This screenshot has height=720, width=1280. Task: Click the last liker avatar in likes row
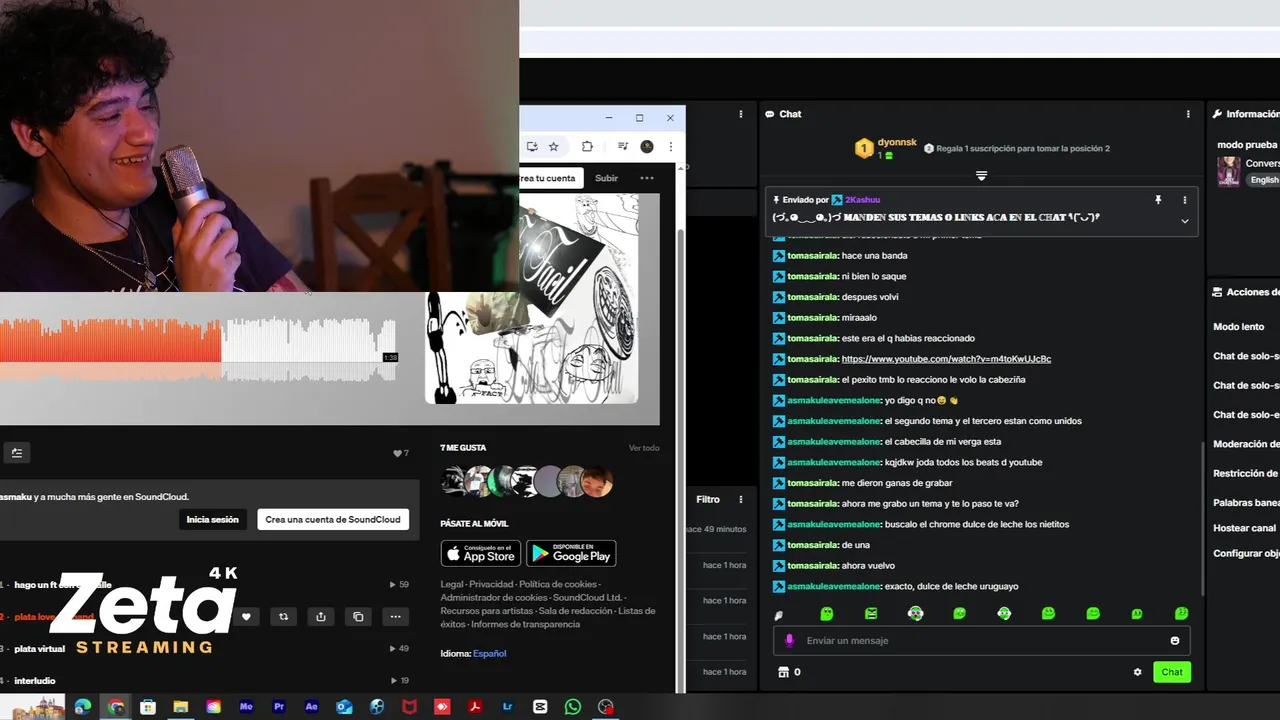point(597,481)
